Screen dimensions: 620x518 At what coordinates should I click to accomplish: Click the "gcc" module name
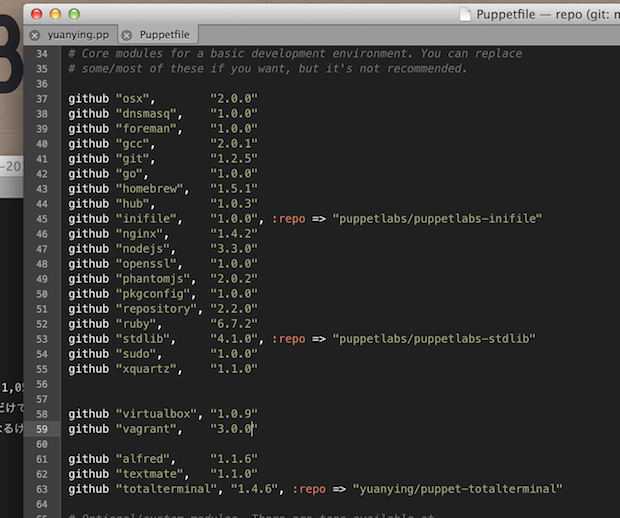132,144
